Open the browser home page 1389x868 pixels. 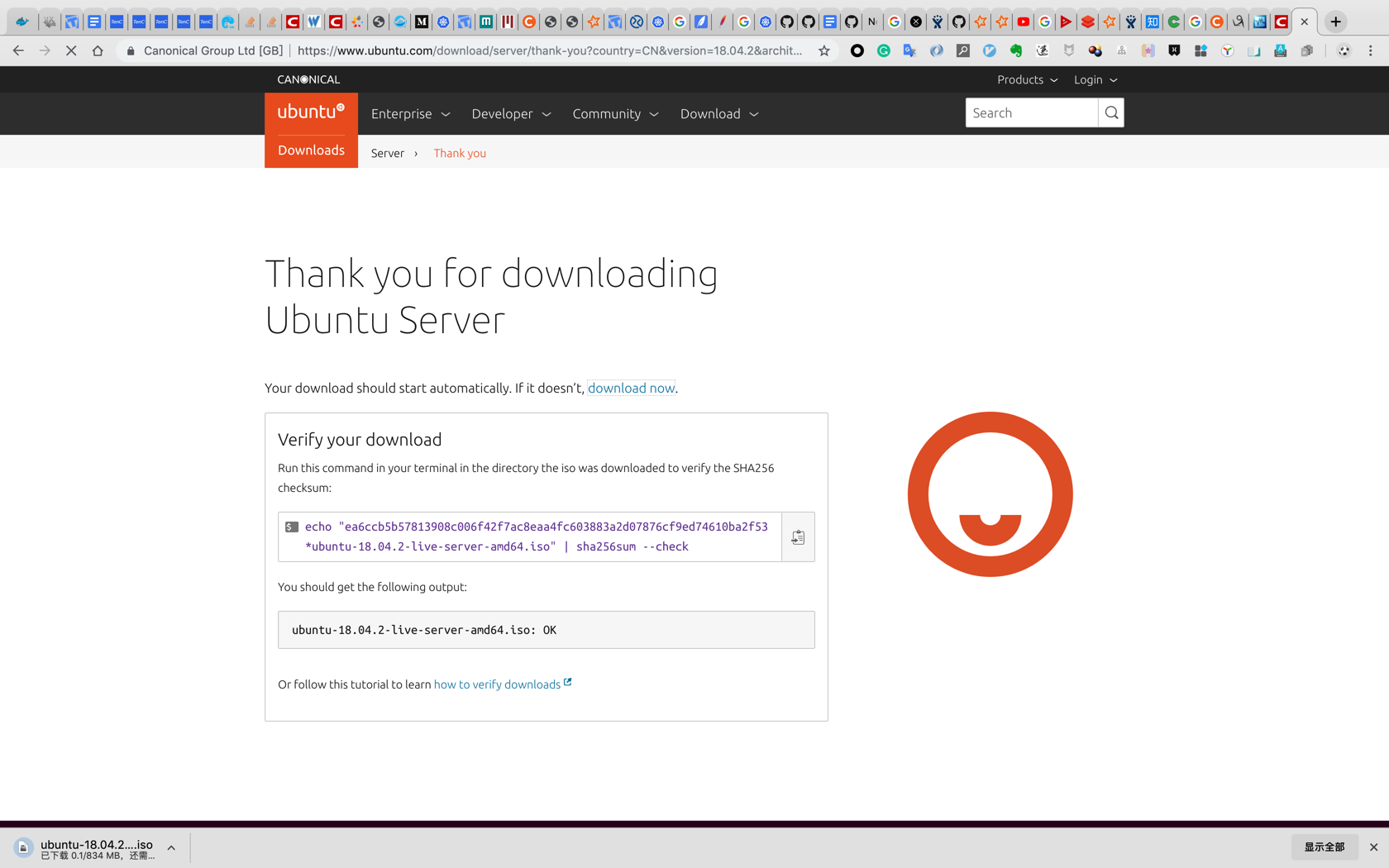point(98,50)
